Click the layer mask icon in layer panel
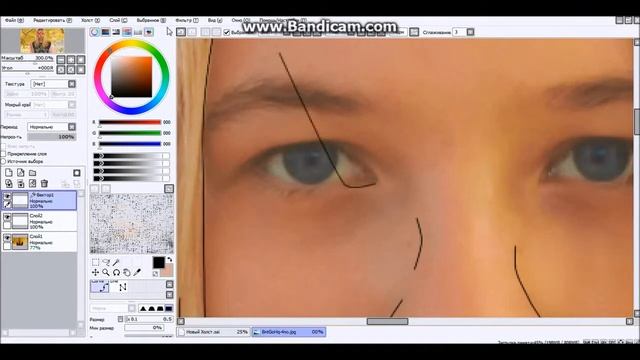 point(76,173)
